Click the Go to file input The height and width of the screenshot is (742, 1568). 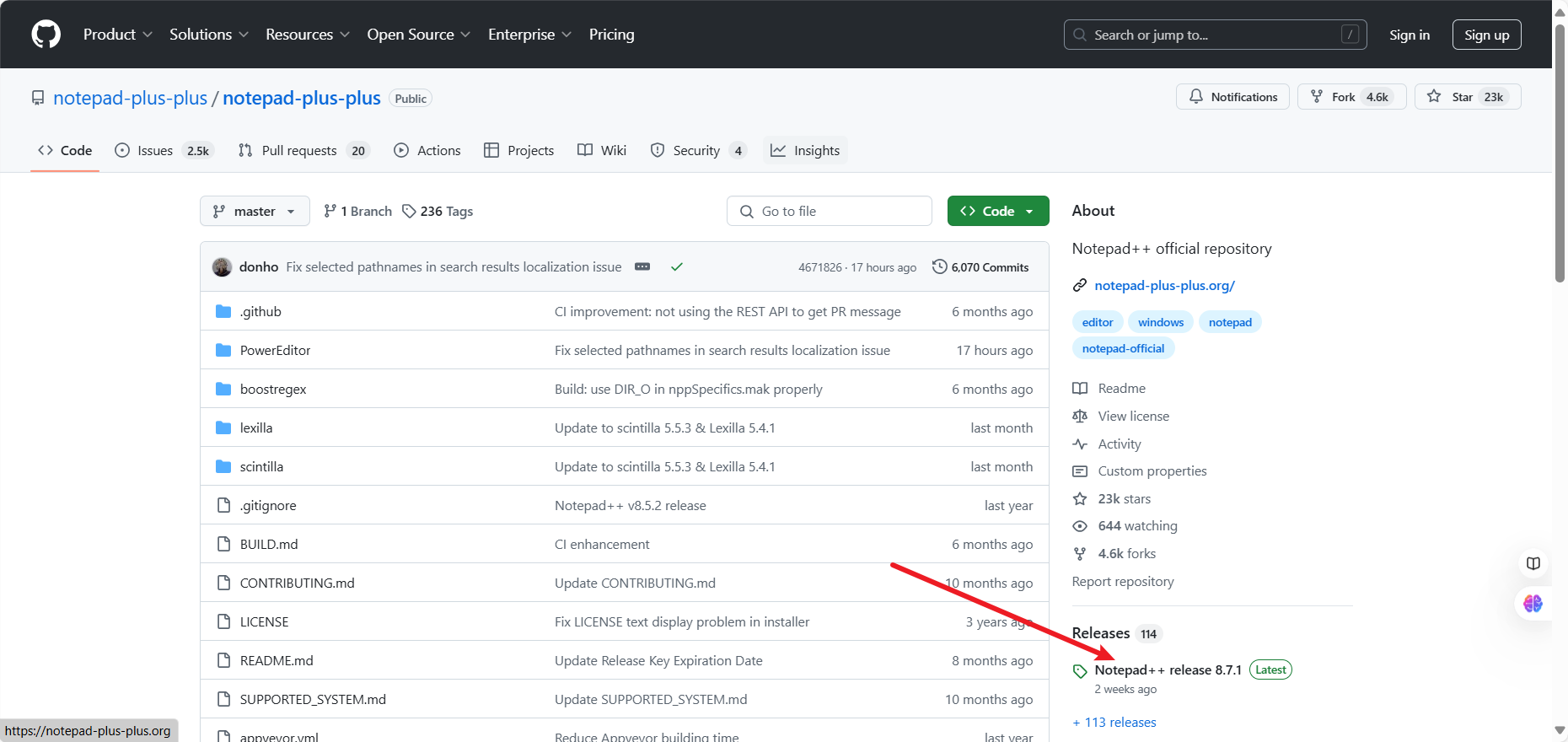tap(829, 211)
